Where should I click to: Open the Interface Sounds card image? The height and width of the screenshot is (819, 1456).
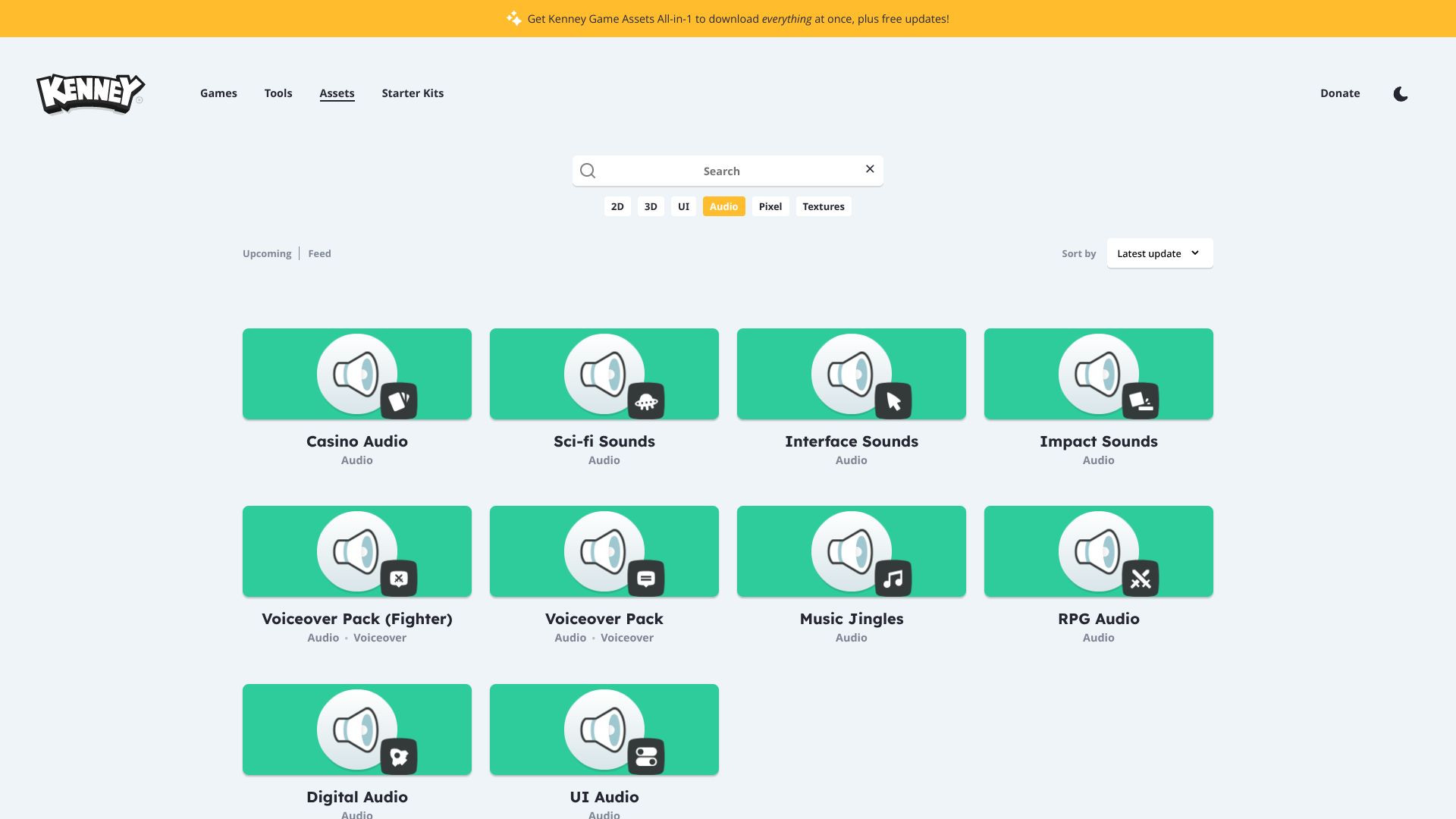point(852,374)
